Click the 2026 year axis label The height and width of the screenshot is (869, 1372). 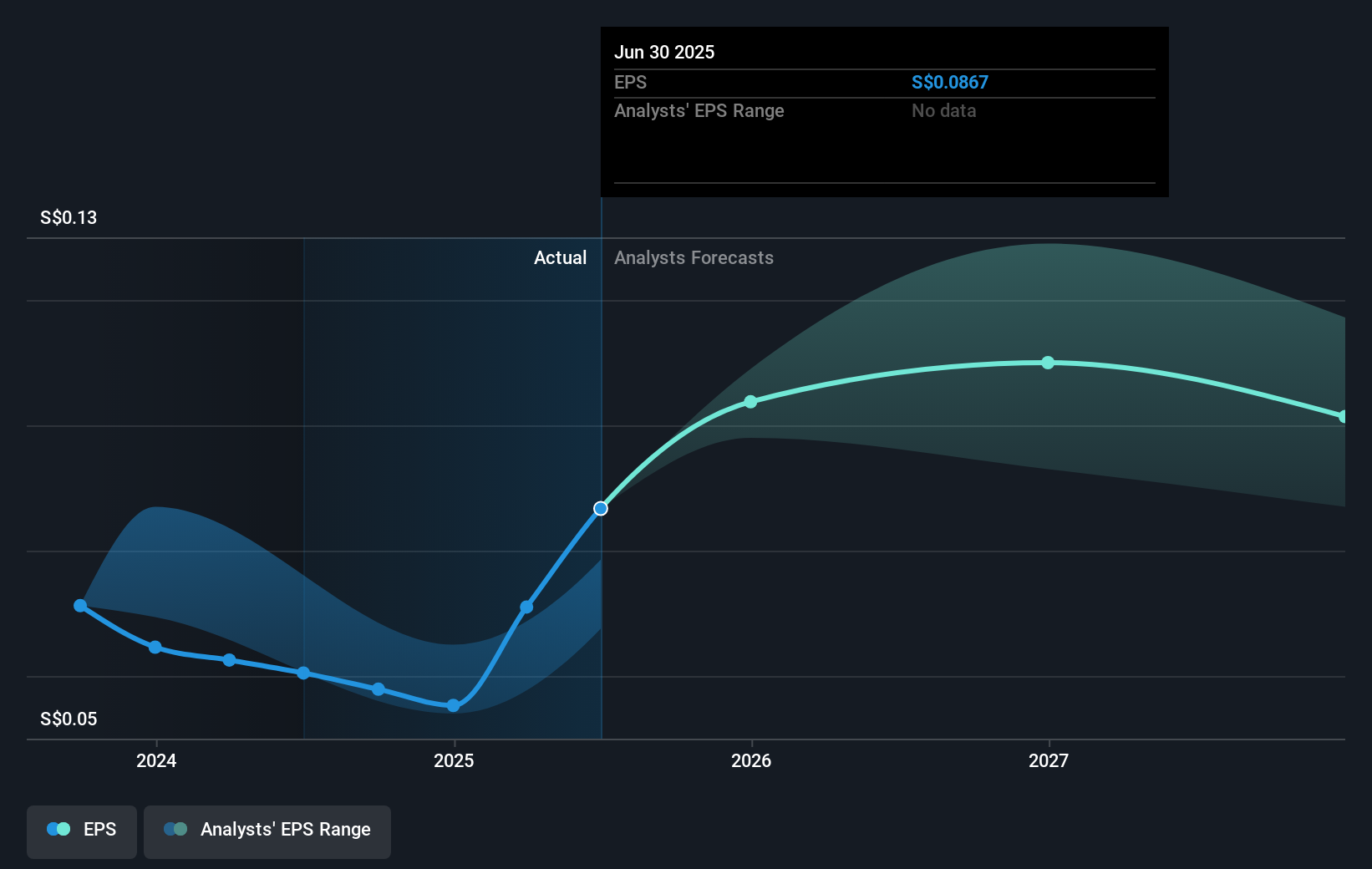pos(751,760)
